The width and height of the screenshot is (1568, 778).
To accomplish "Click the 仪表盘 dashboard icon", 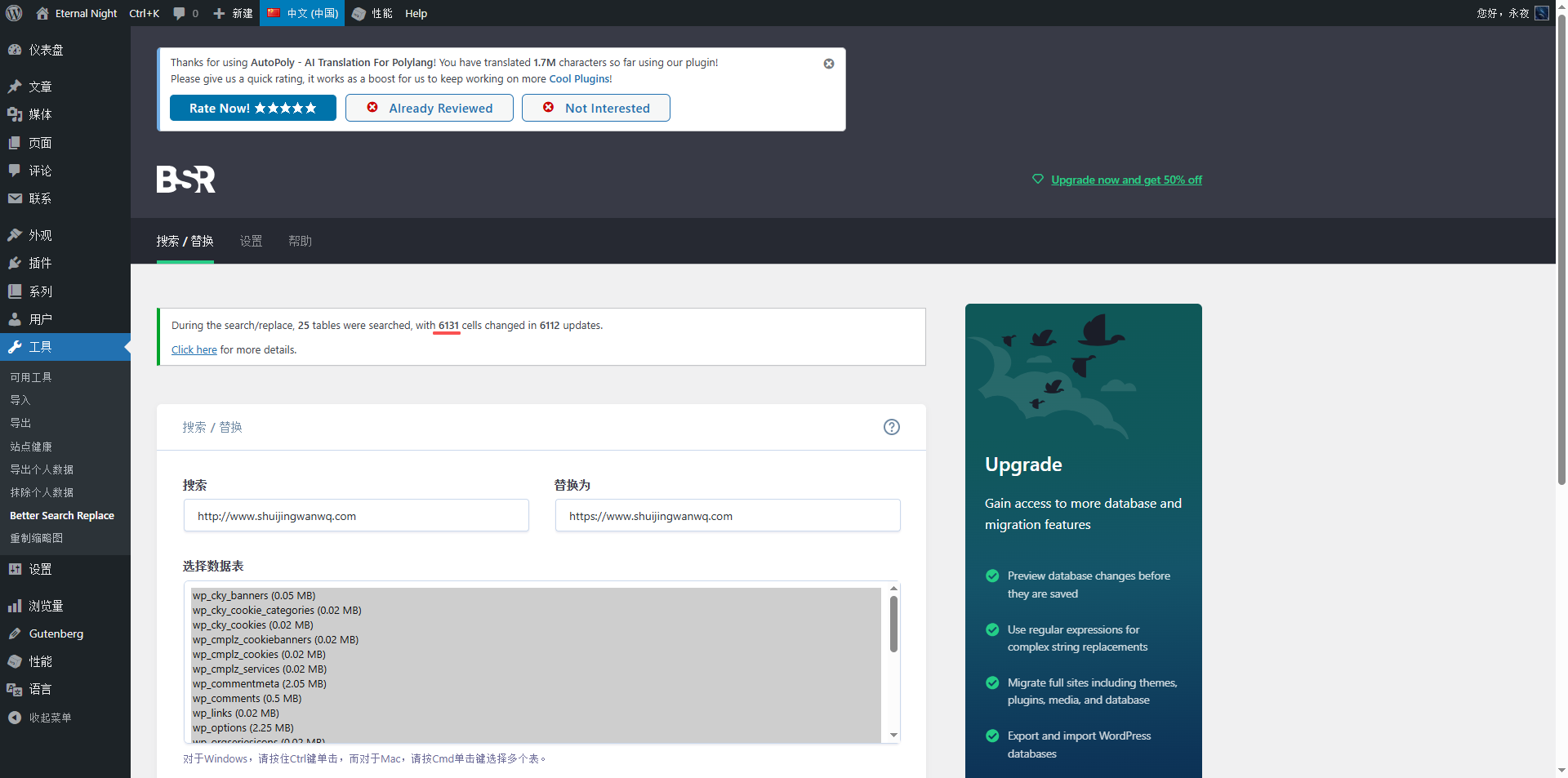I will (x=15, y=50).
